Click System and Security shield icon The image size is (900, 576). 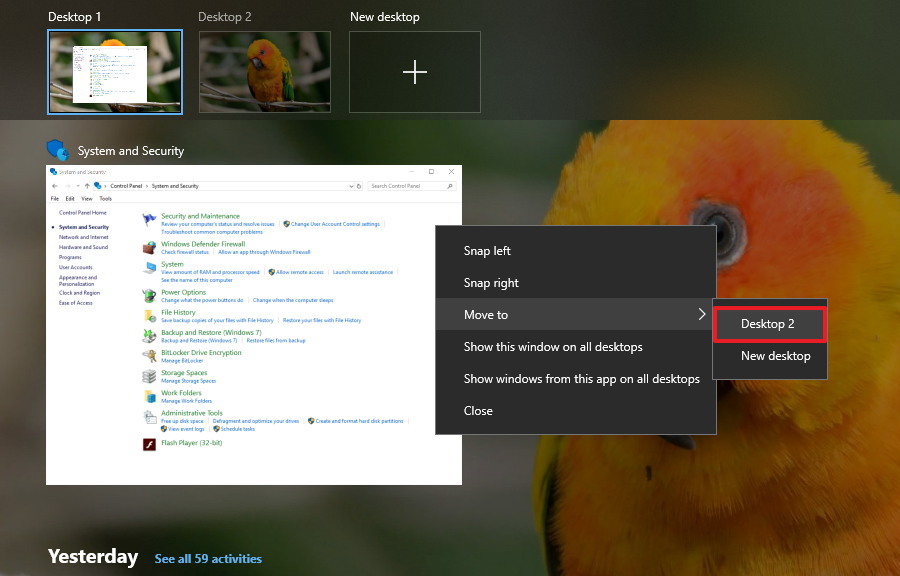click(x=58, y=150)
